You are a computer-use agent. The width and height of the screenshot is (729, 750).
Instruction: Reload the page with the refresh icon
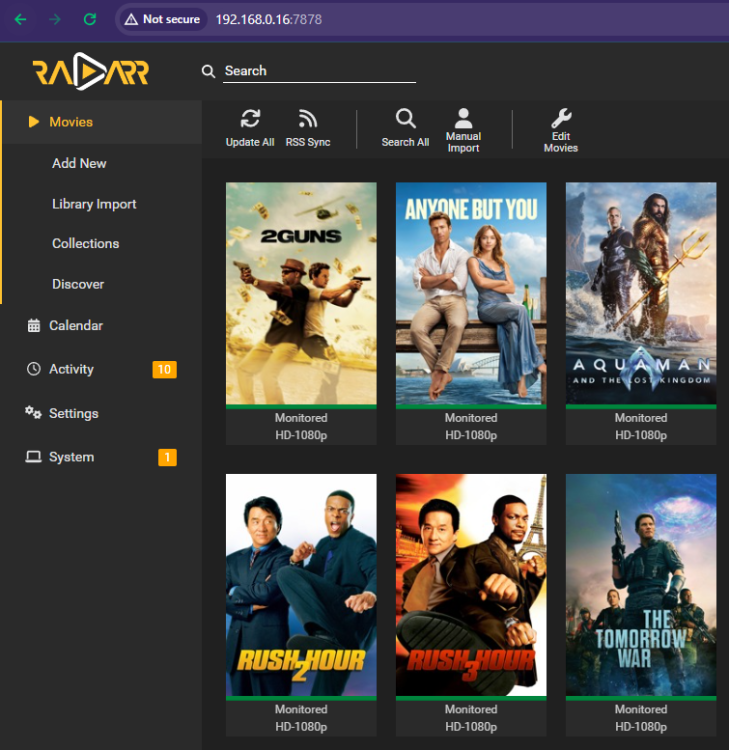(x=90, y=19)
